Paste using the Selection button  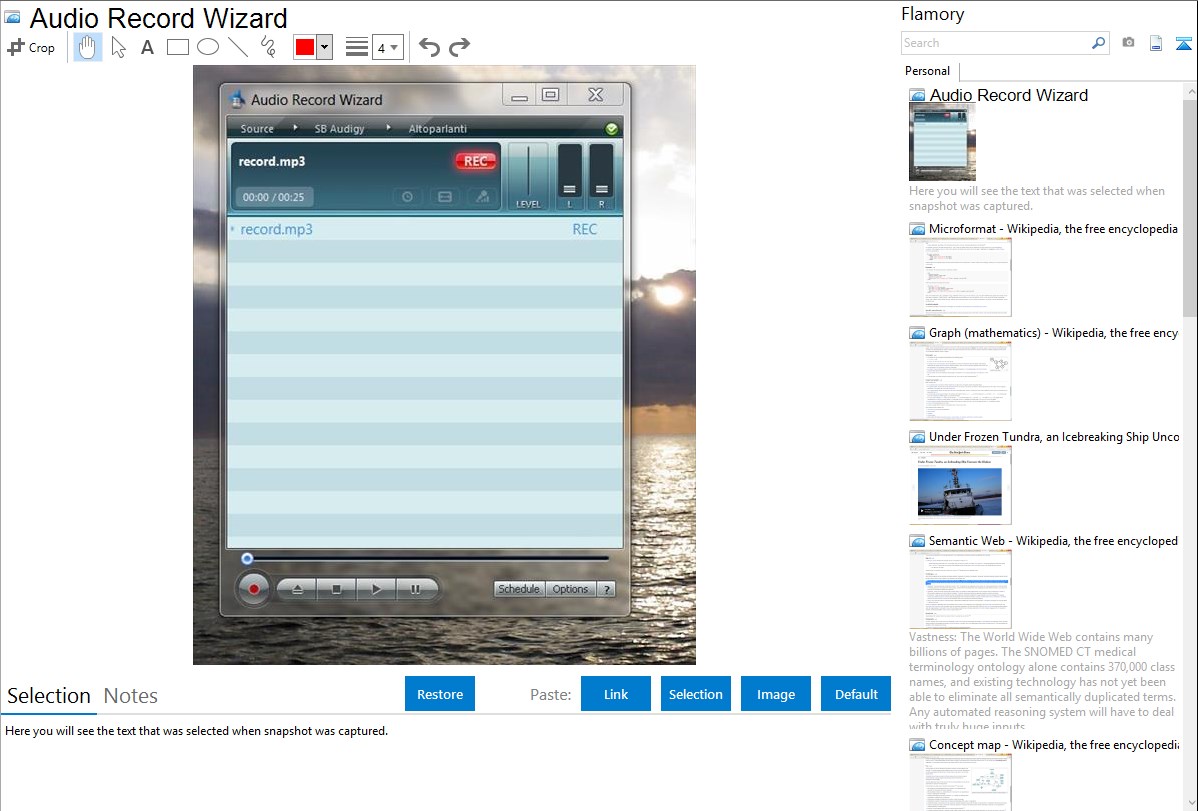point(696,694)
